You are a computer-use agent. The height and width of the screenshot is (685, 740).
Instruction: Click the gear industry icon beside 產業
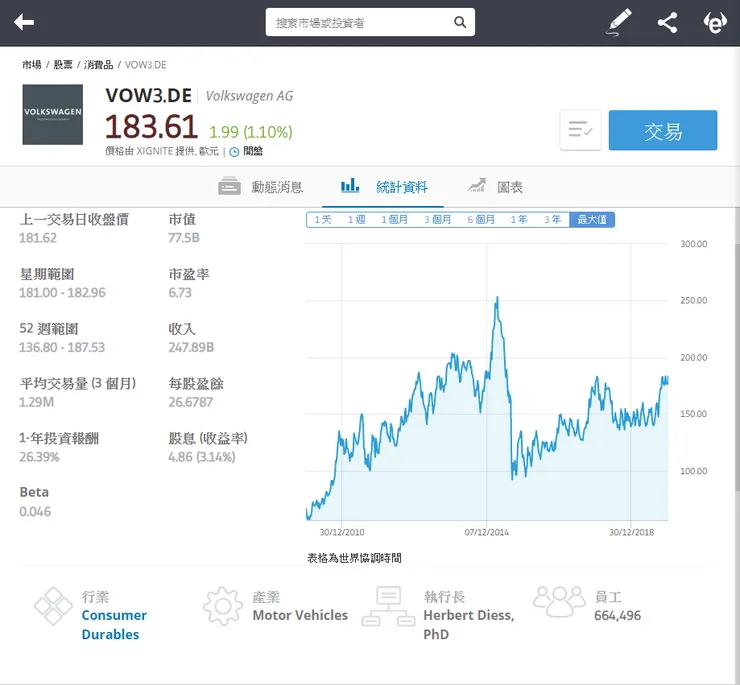point(223,606)
